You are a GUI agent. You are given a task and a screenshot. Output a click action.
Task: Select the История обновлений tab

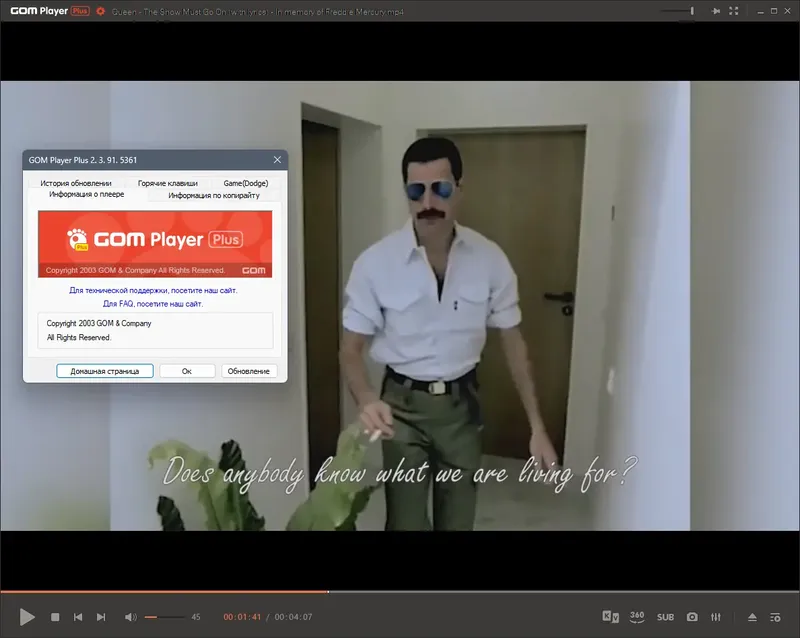(x=77, y=182)
